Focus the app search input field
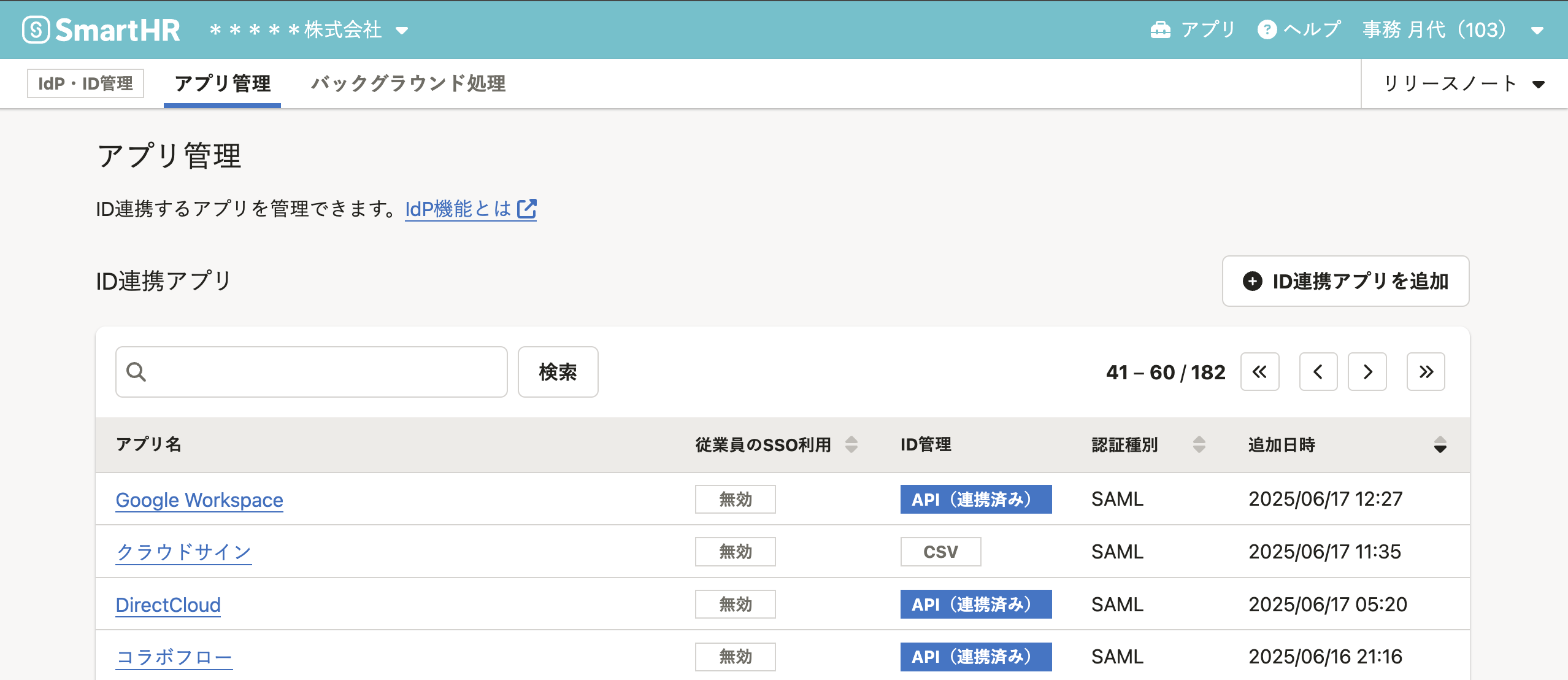 pyautogui.click(x=312, y=372)
